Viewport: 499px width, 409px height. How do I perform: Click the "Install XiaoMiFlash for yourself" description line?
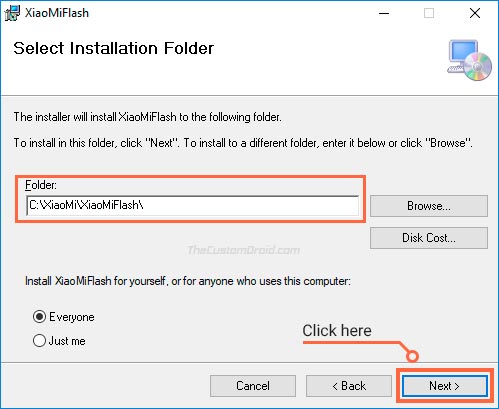pos(188,281)
